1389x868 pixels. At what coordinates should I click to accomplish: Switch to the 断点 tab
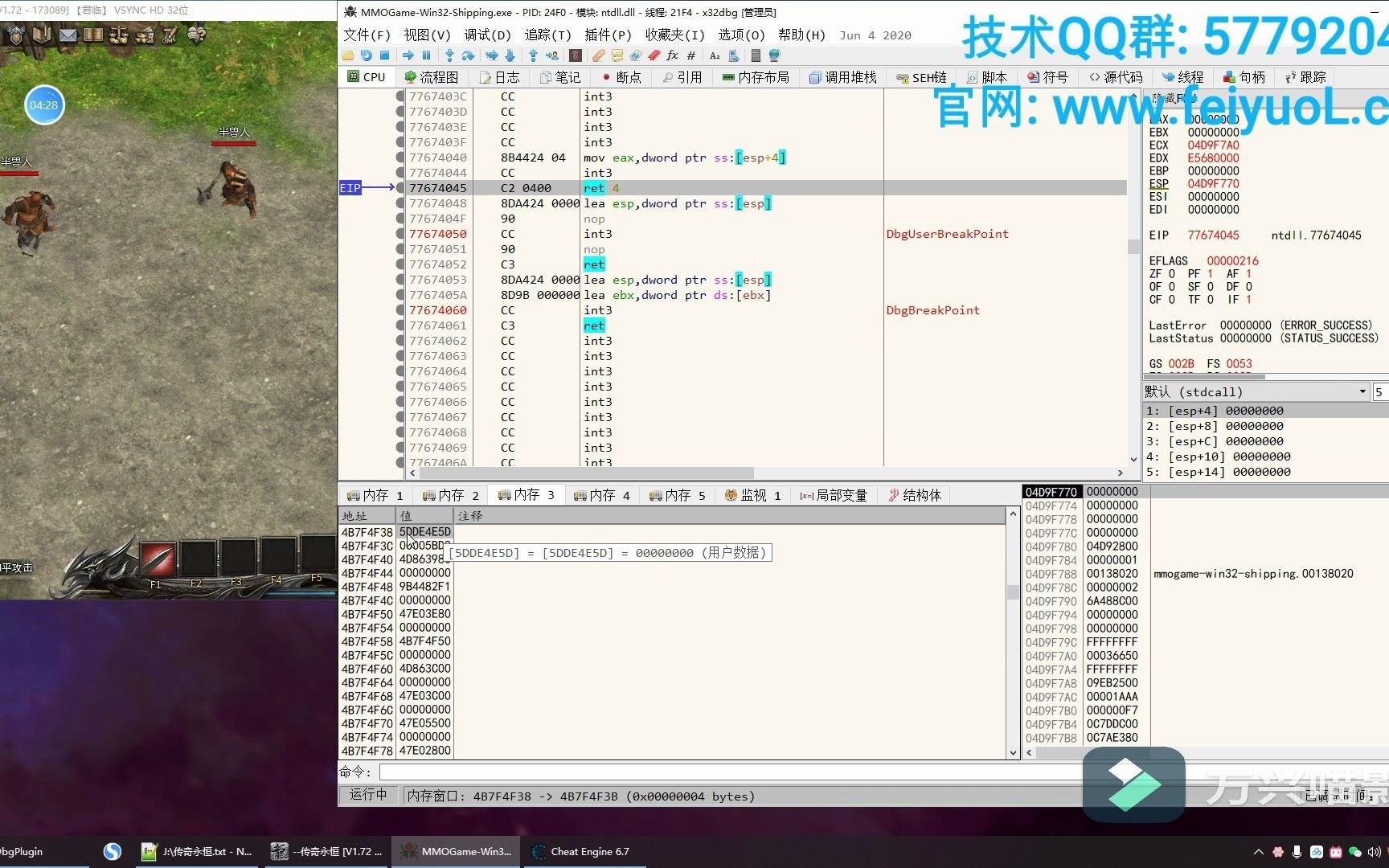coord(621,77)
